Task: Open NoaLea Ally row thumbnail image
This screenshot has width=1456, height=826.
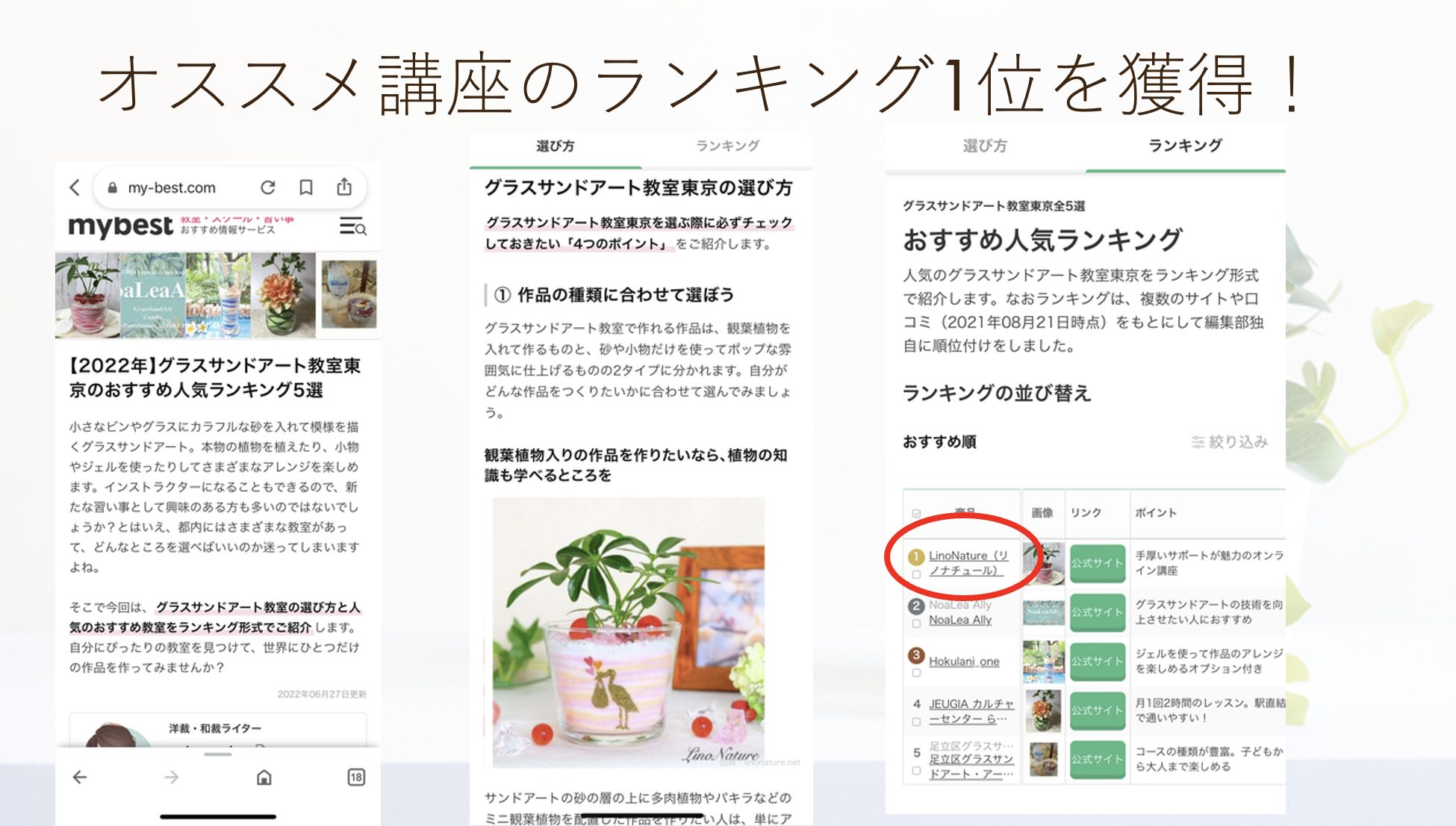Action: pos(1043,612)
